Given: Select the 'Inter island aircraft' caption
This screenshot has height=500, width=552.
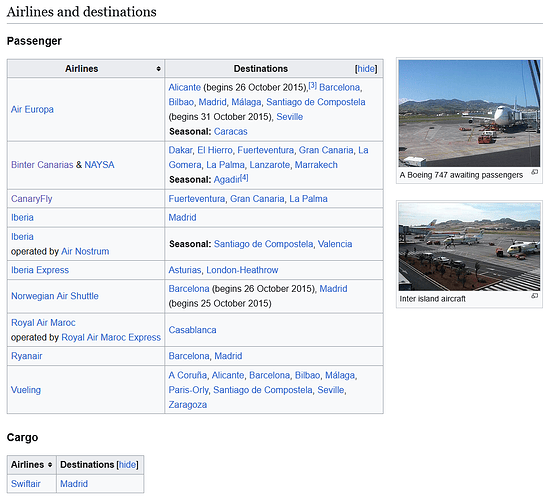Looking at the screenshot, I should [433, 299].
